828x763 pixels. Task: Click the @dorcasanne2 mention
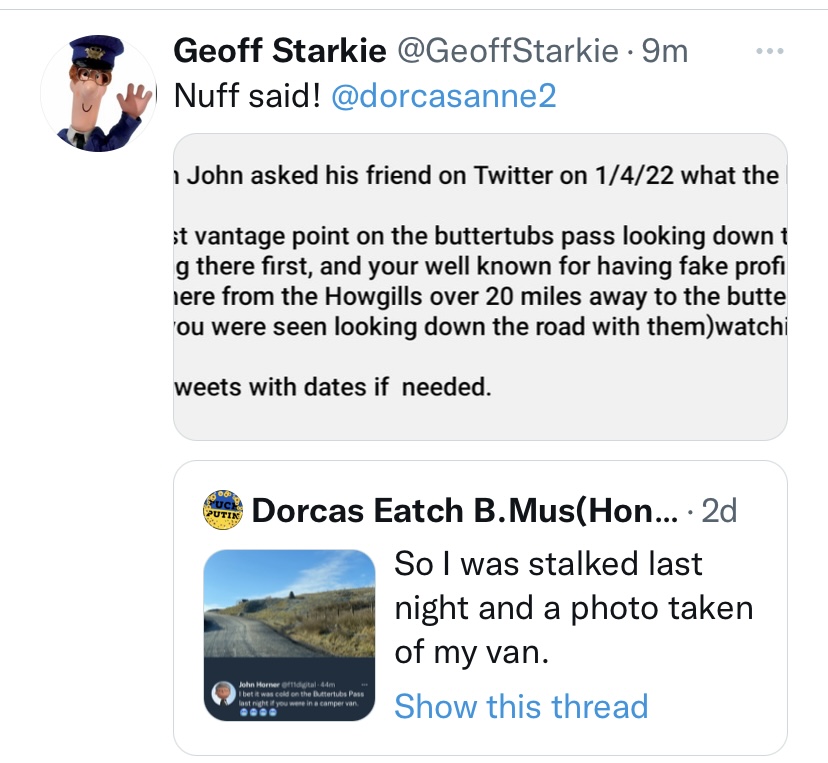443,96
